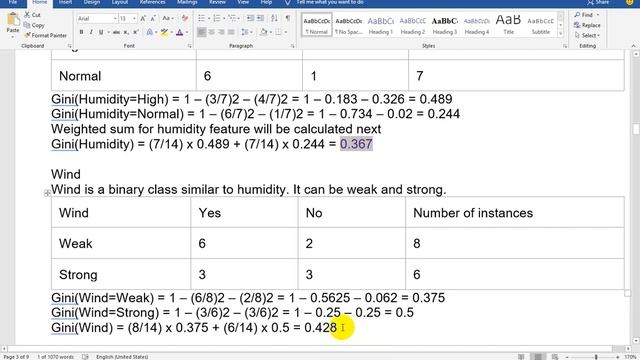Click the language English (United States) indicator
Image resolution: width=640 pixels, height=360 pixels.
(122, 357)
